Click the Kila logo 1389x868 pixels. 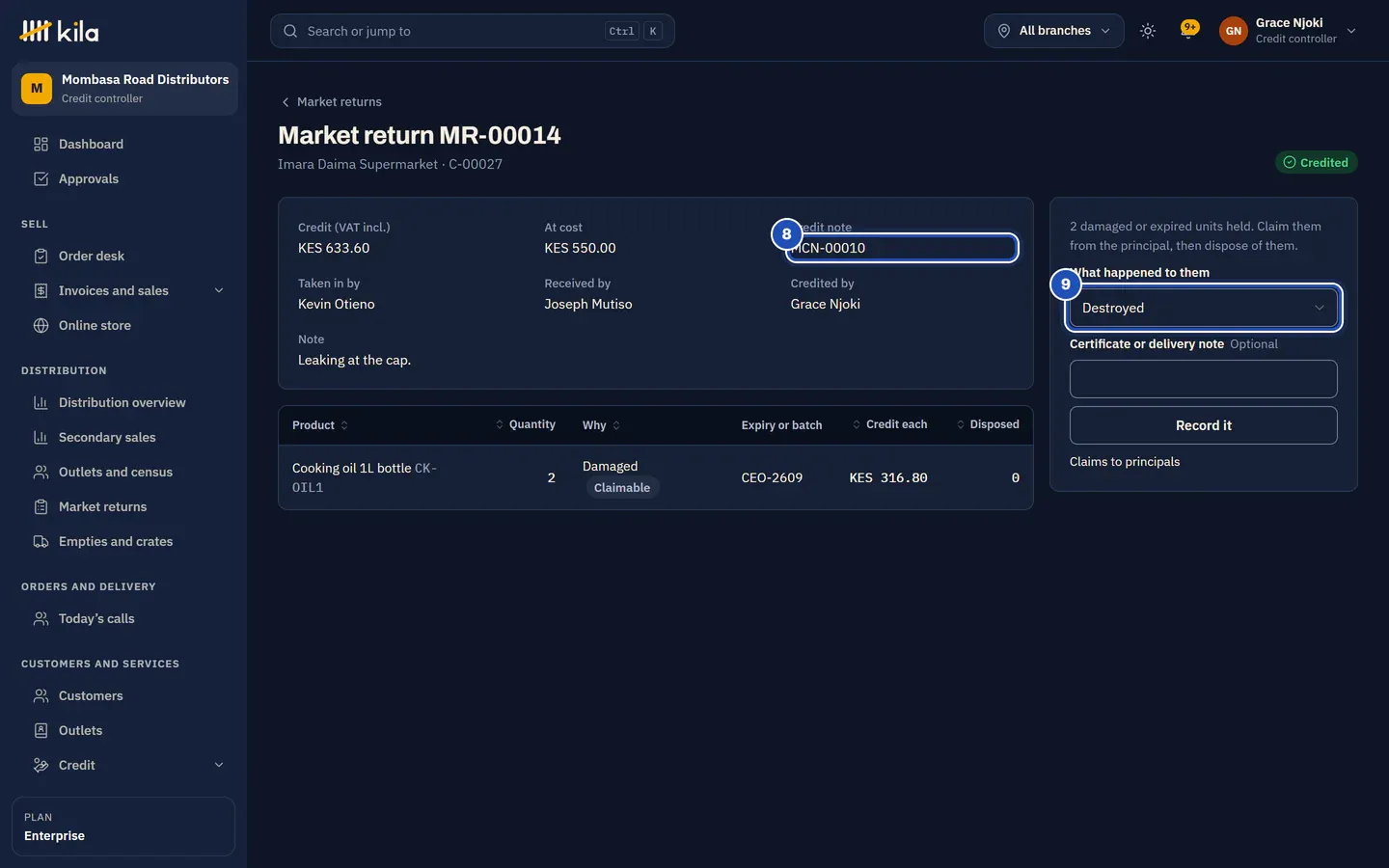pyautogui.click(x=59, y=31)
